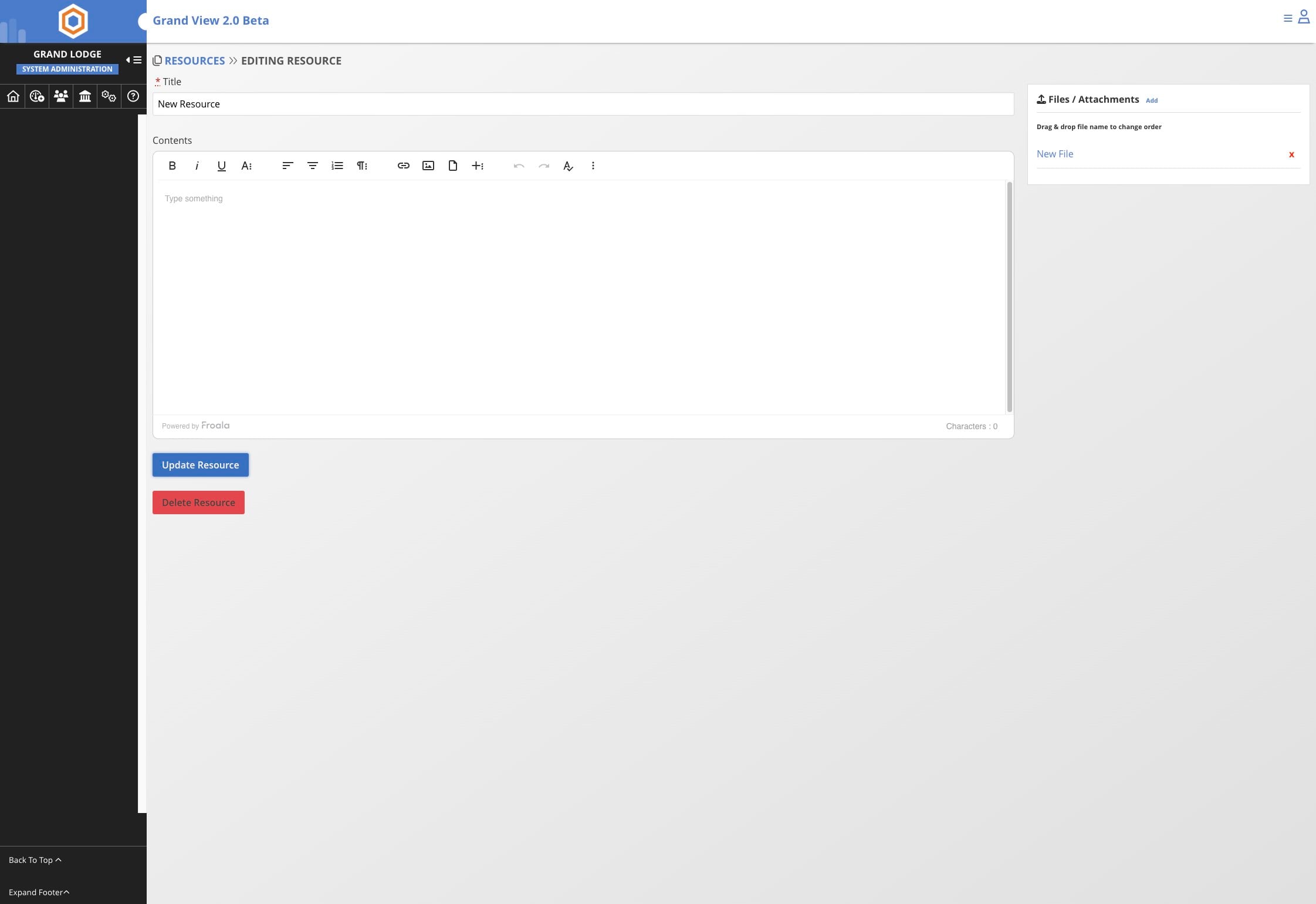Click the Froala branding link
Viewport: 1316px width, 904px height.
pyautogui.click(x=215, y=426)
